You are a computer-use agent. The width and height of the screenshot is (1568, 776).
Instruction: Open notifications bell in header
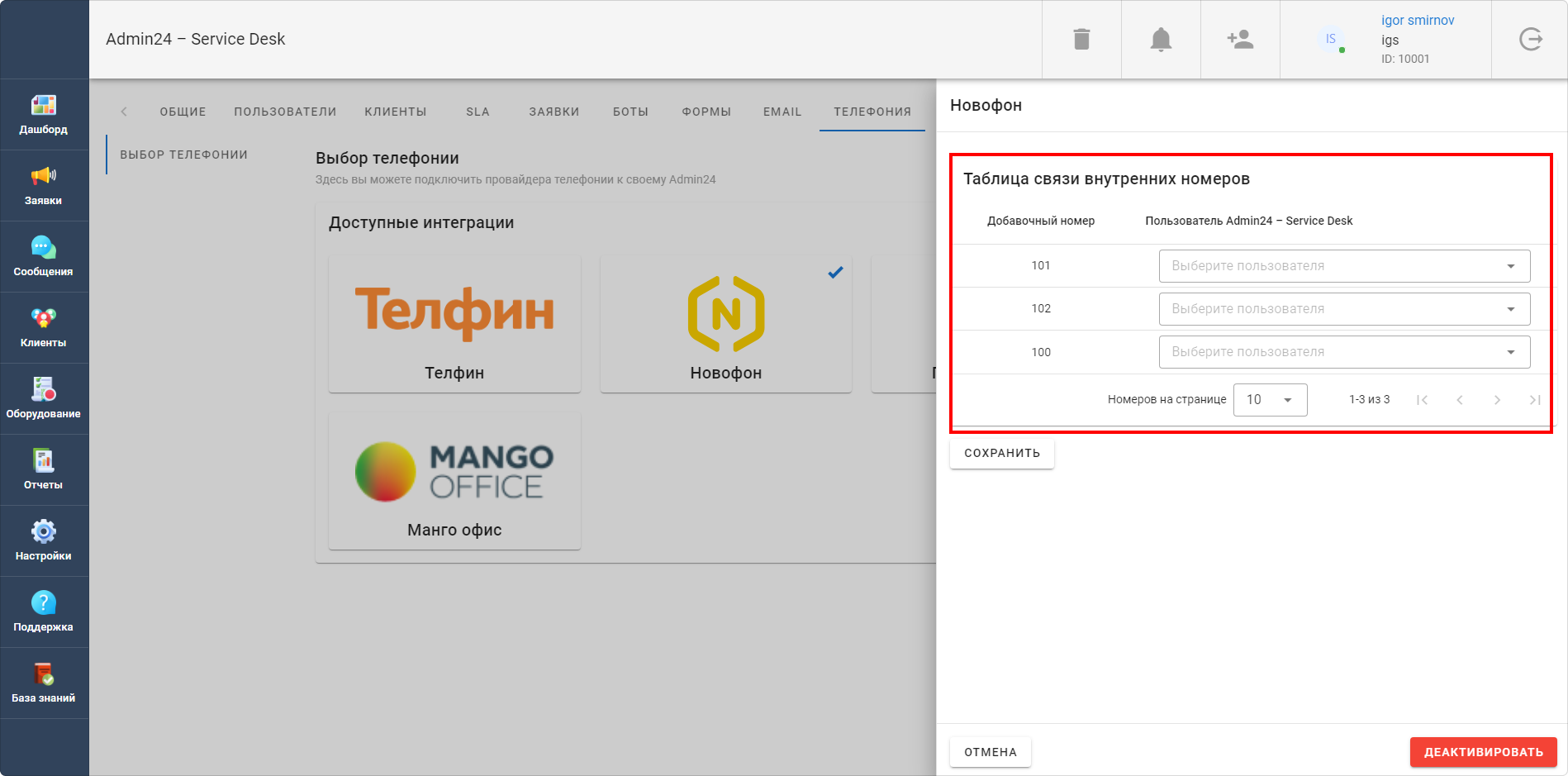pyautogui.click(x=1161, y=39)
